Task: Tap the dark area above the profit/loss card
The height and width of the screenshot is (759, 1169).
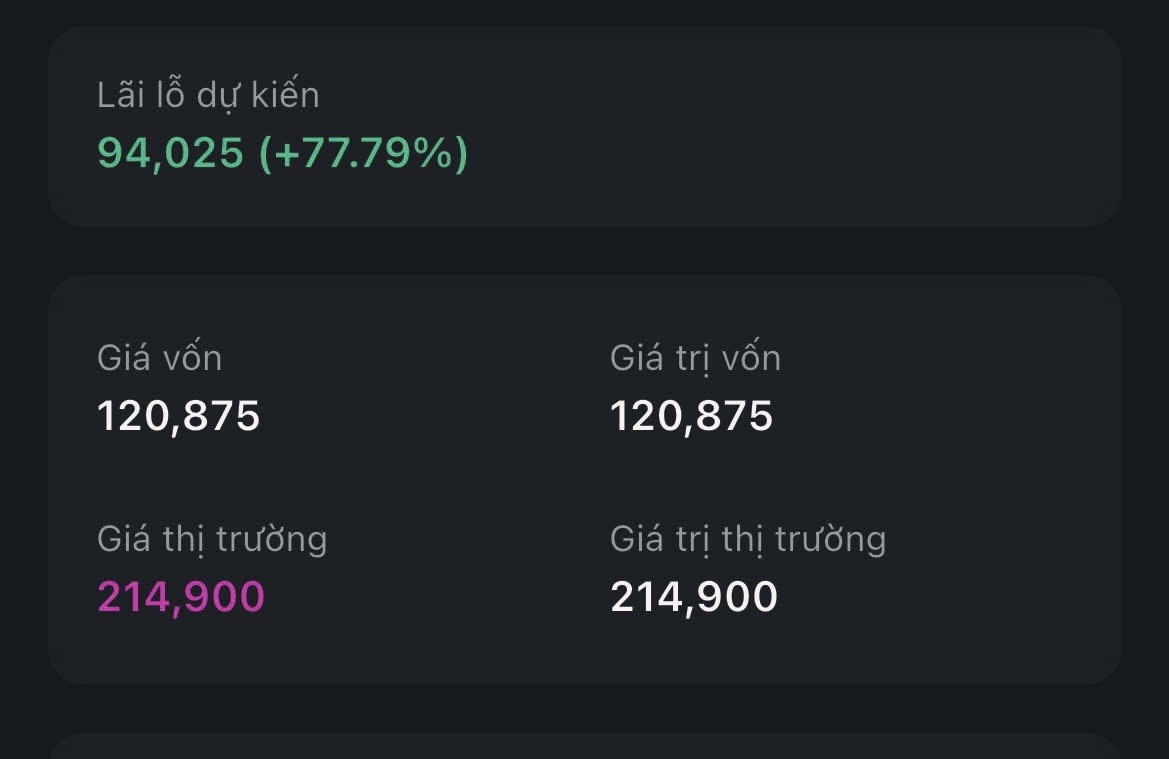Action: [x=584, y=12]
